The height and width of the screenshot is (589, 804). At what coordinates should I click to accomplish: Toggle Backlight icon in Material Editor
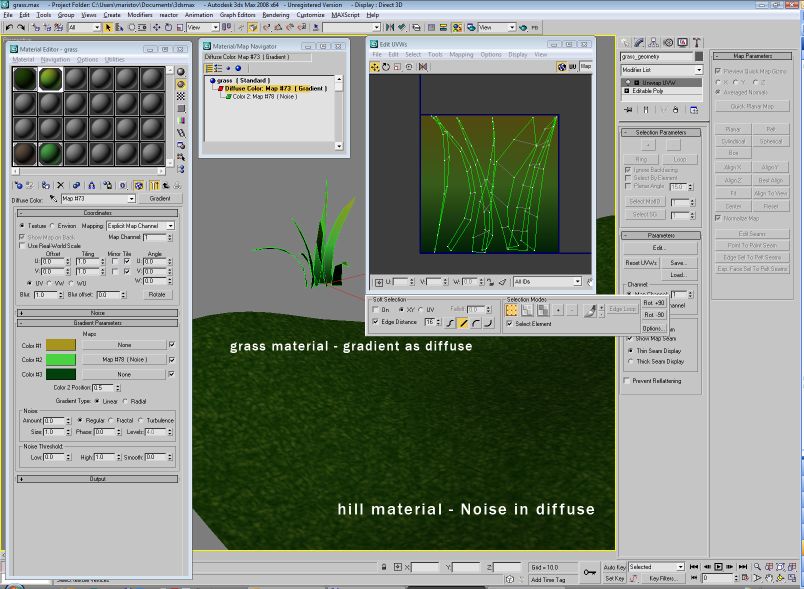pos(181,84)
